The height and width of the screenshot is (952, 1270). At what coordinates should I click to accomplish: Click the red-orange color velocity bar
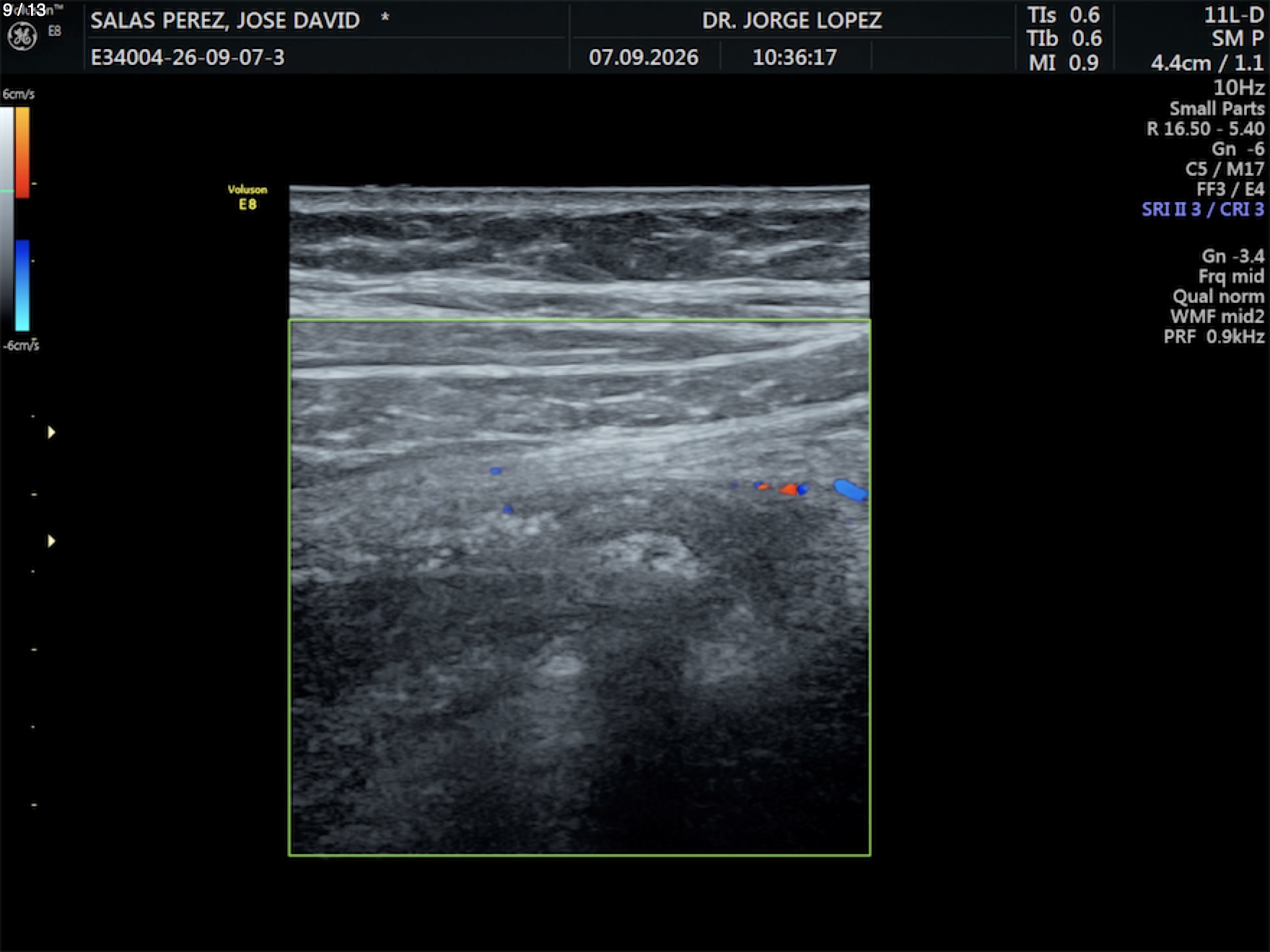(22, 152)
